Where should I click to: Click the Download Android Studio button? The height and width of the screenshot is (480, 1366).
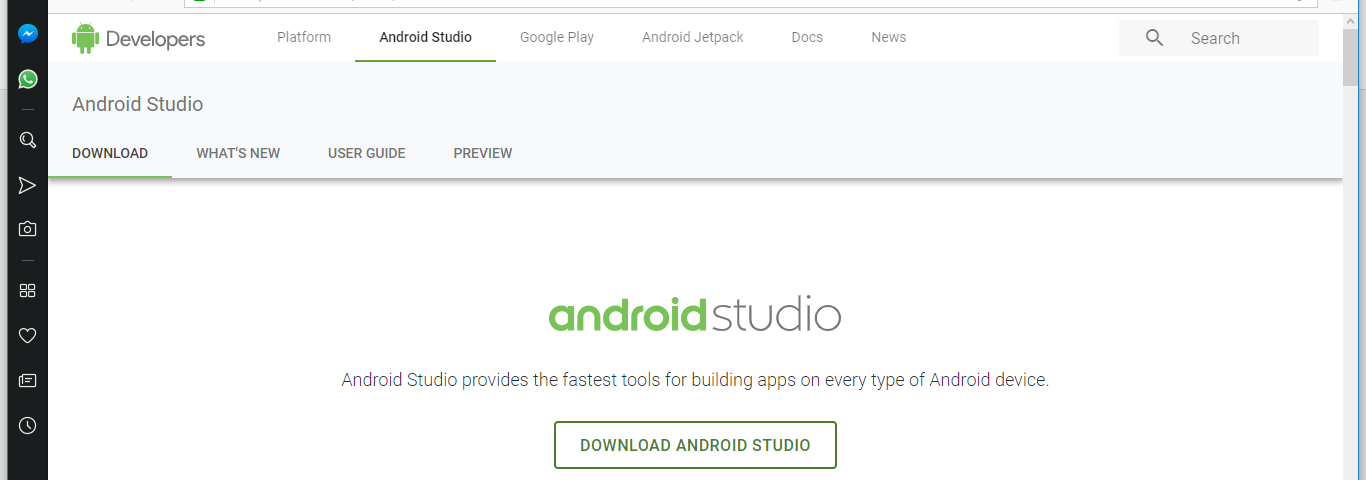click(x=695, y=445)
